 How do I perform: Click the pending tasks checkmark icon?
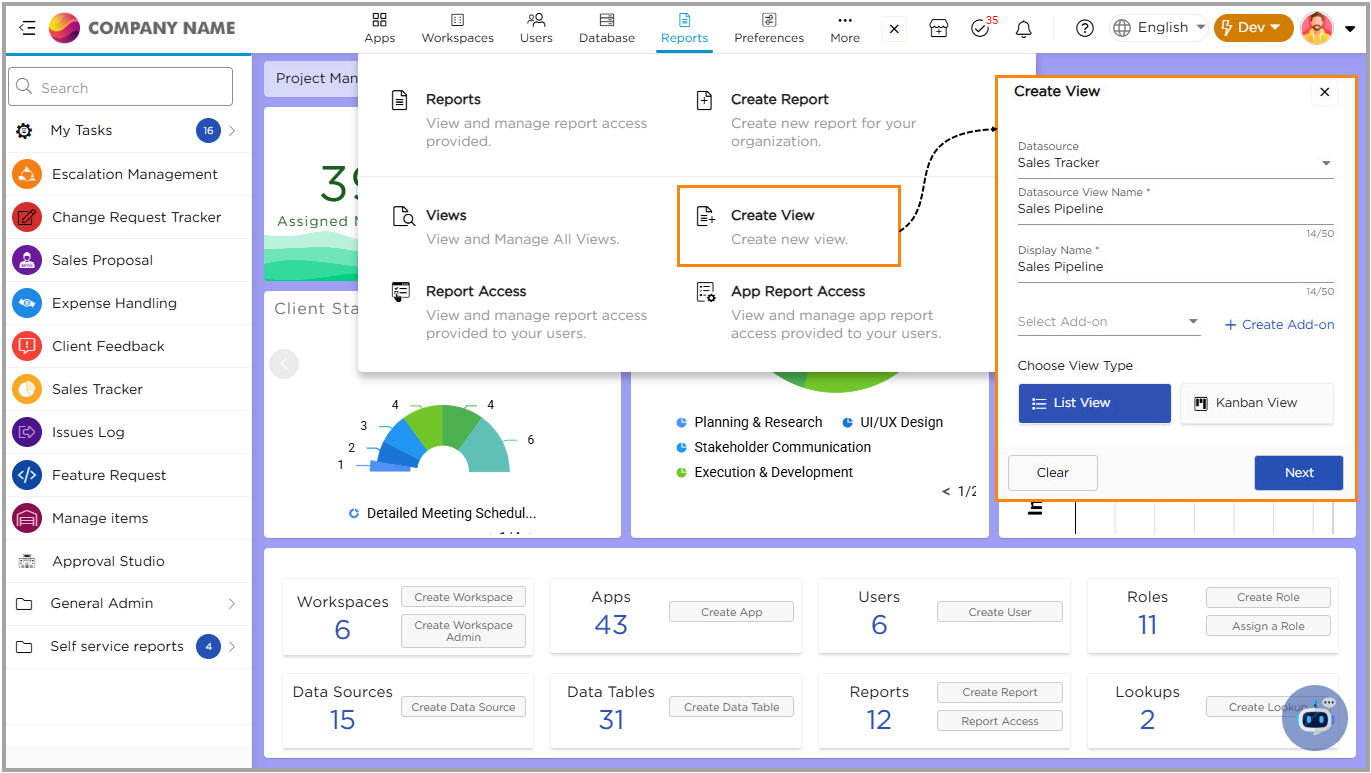click(x=980, y=29)
